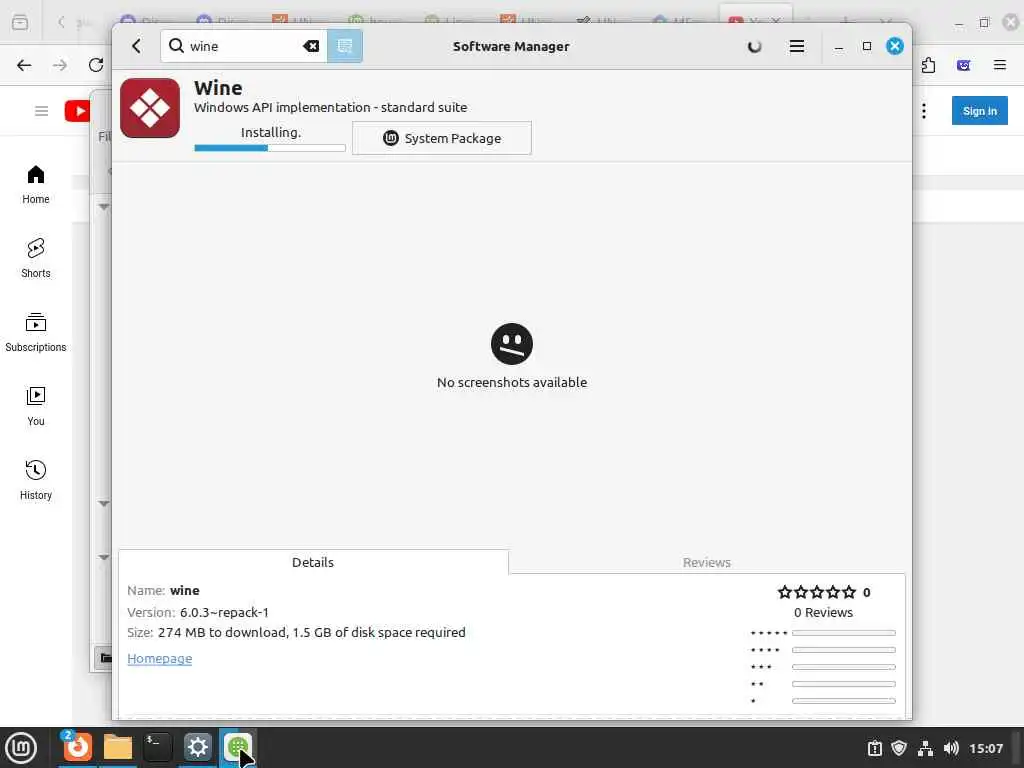The width and height of the screenshot is (1024, 768).
Task: Open the You section on YouTube
Action: coord(36,406)
